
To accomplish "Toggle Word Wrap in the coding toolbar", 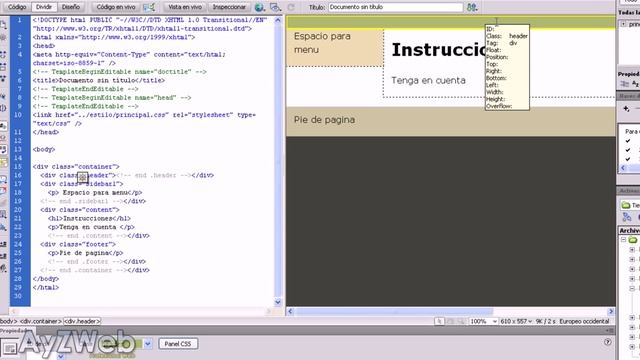I will click(3, 150).
